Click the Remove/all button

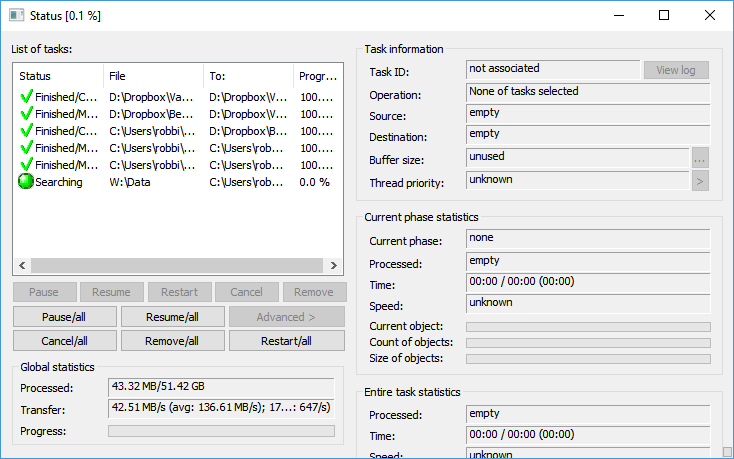[x=172, y=341]
